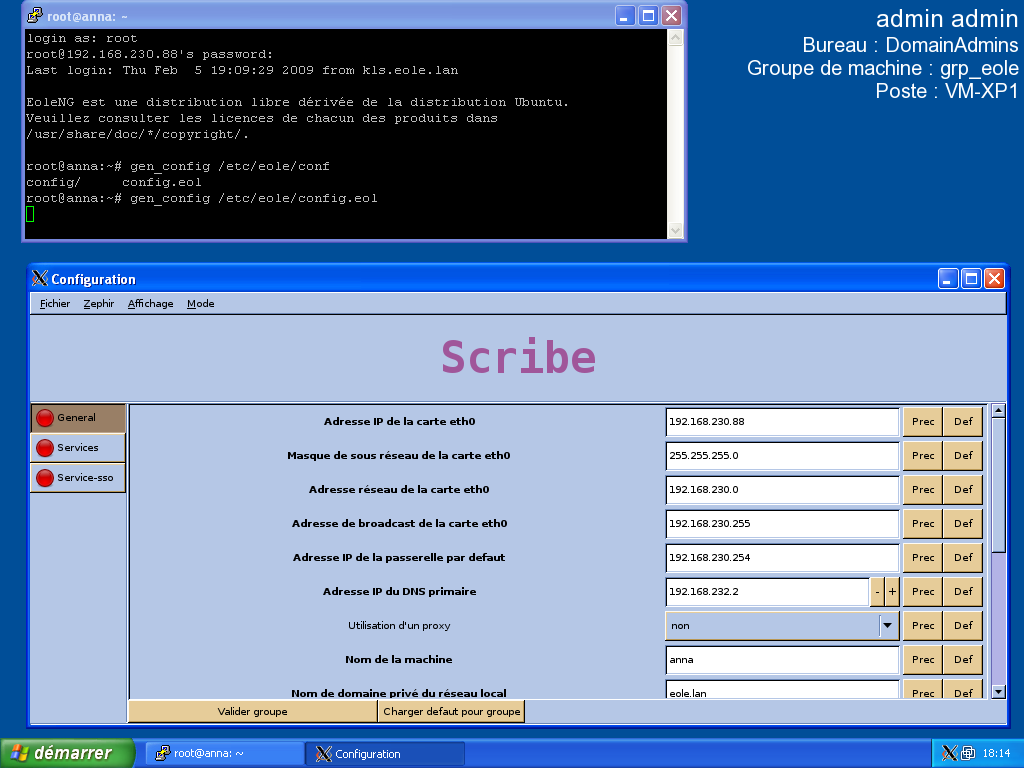
Task: Click the eth0 subnet mask field
Action: tap(782, 456)
